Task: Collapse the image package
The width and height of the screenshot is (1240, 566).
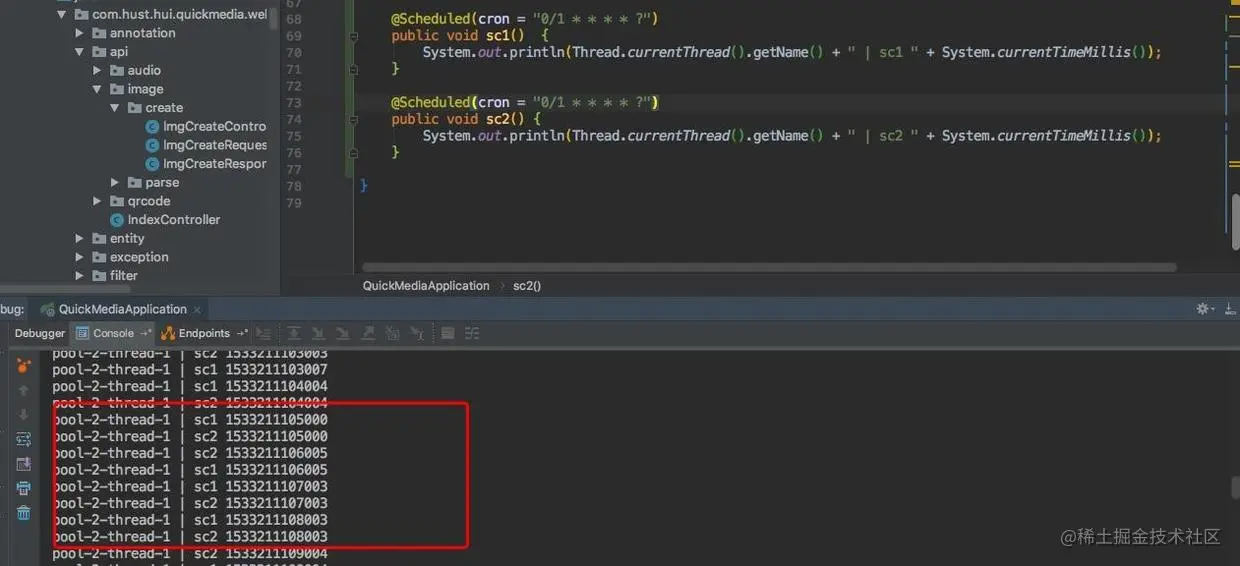Action: pos(98,89)
